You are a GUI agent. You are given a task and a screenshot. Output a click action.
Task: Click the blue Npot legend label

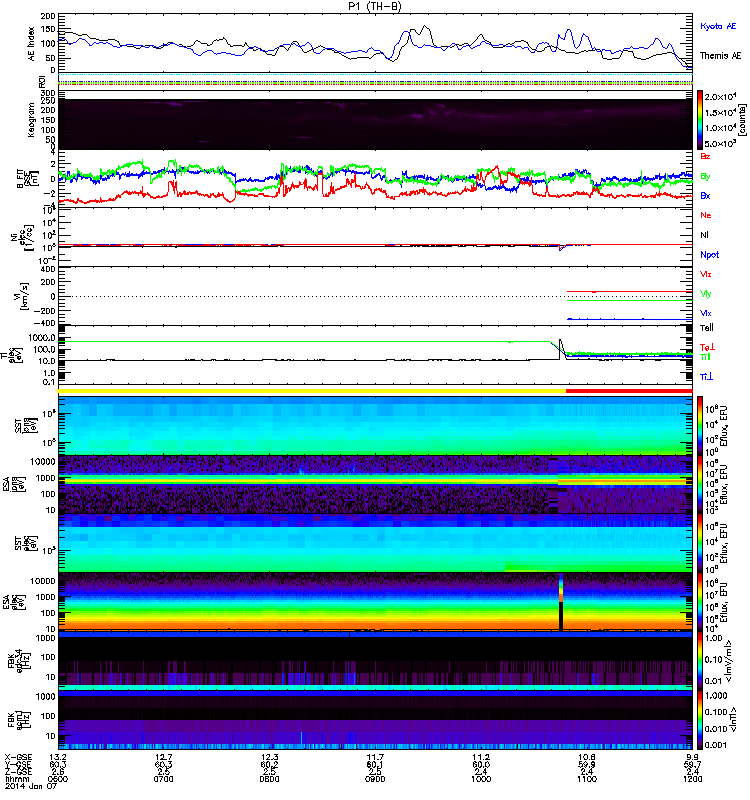point(710,255)
